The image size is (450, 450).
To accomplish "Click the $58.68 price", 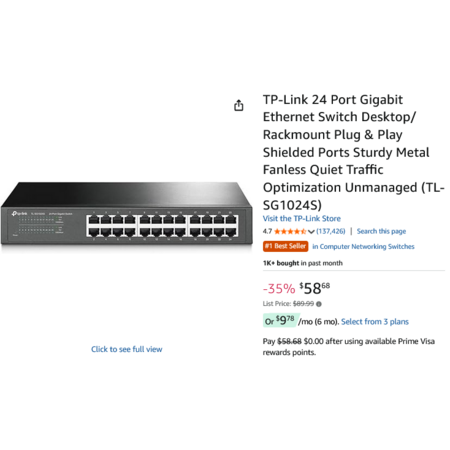I will pos(315,288).
